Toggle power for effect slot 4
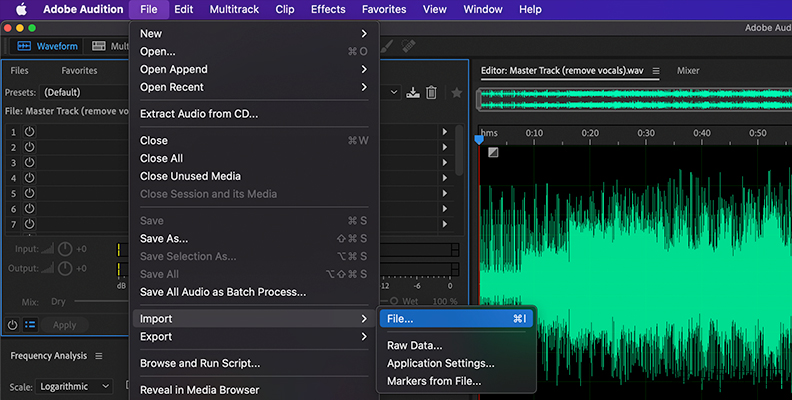The width and height of the screenshot is (792, 400). click(x=30, y=178)
